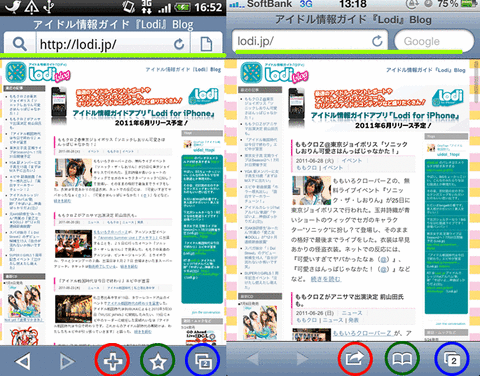The image size is (480, 376).
Task: Tap the USB icon in Android status bar
Action: coord(49,7)
